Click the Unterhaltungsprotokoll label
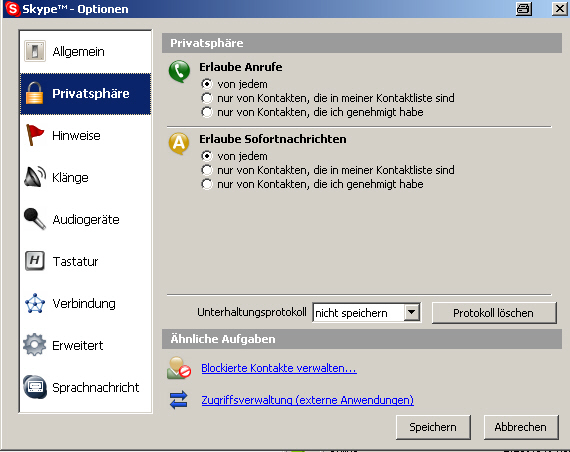 click(252, 312)
